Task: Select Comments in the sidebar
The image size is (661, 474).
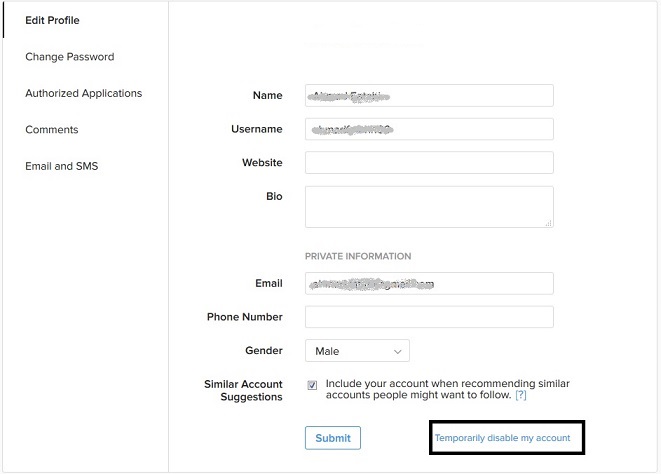Action: coord(51,130)
